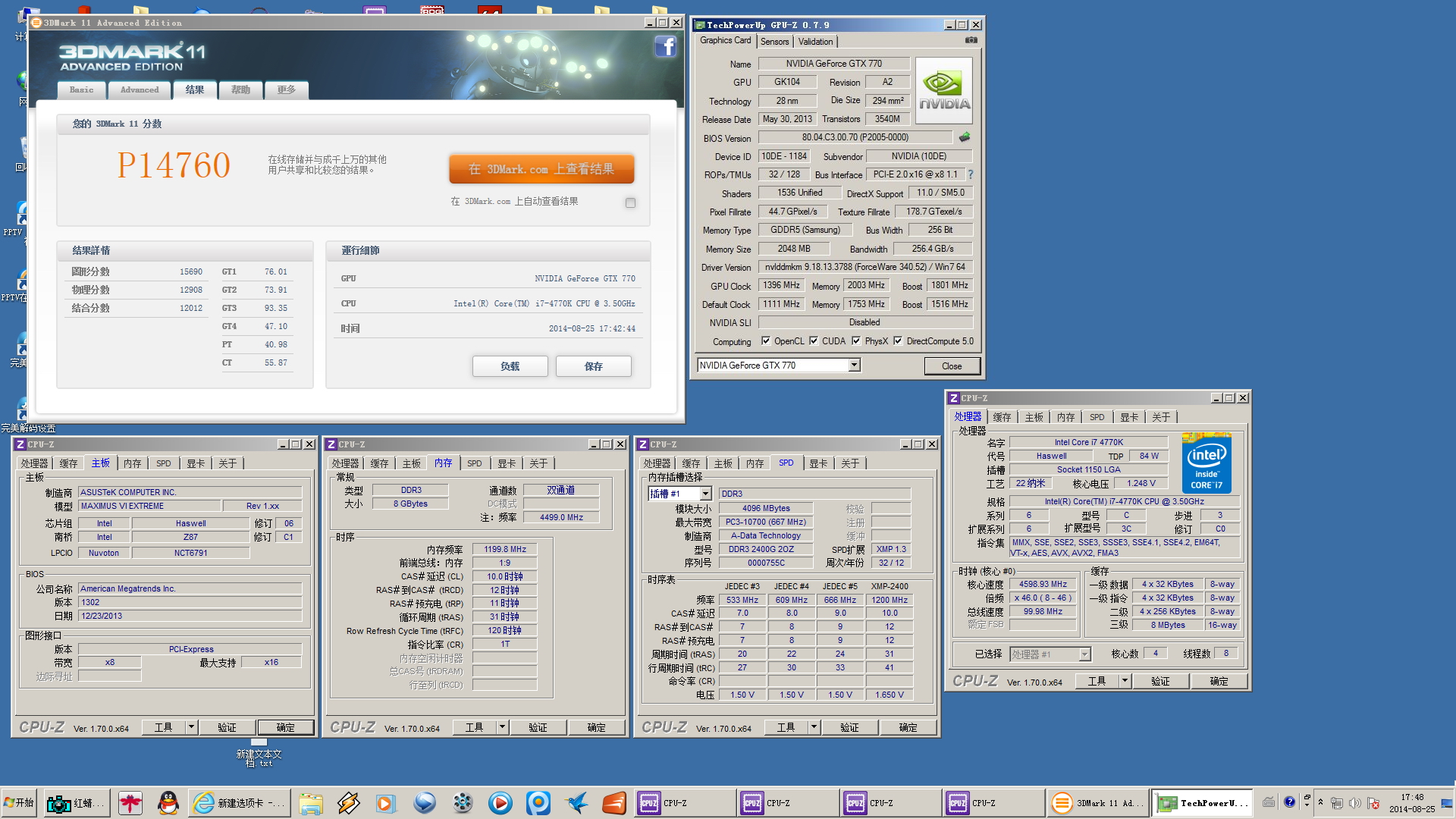The image size is (1456, 819).
Task: Expand the NVIDIA GeForce GTX 770 GPU dropdown
Action: point(854,366)
